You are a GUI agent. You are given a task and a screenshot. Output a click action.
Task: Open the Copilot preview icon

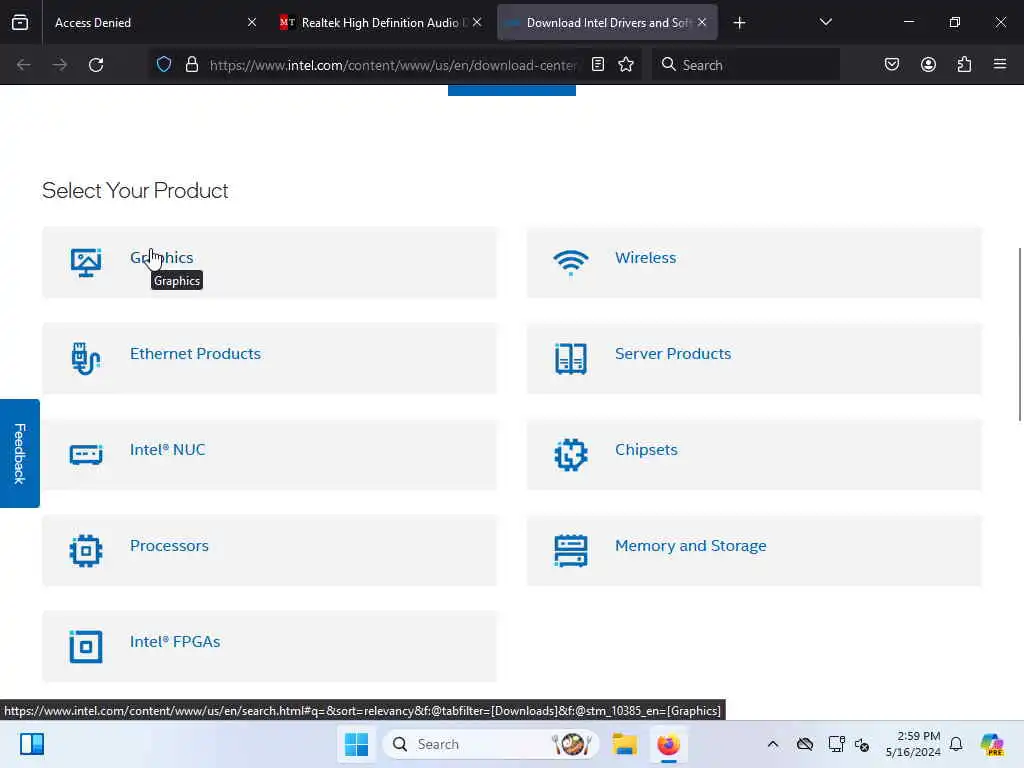[992, 744]
